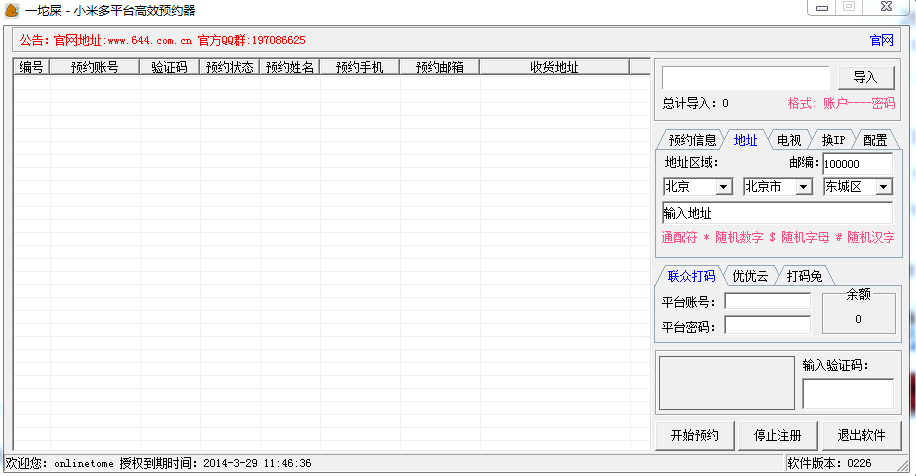Click the 软件版本: 0226 status text
The image size is (916, 476).
point(829,463)
